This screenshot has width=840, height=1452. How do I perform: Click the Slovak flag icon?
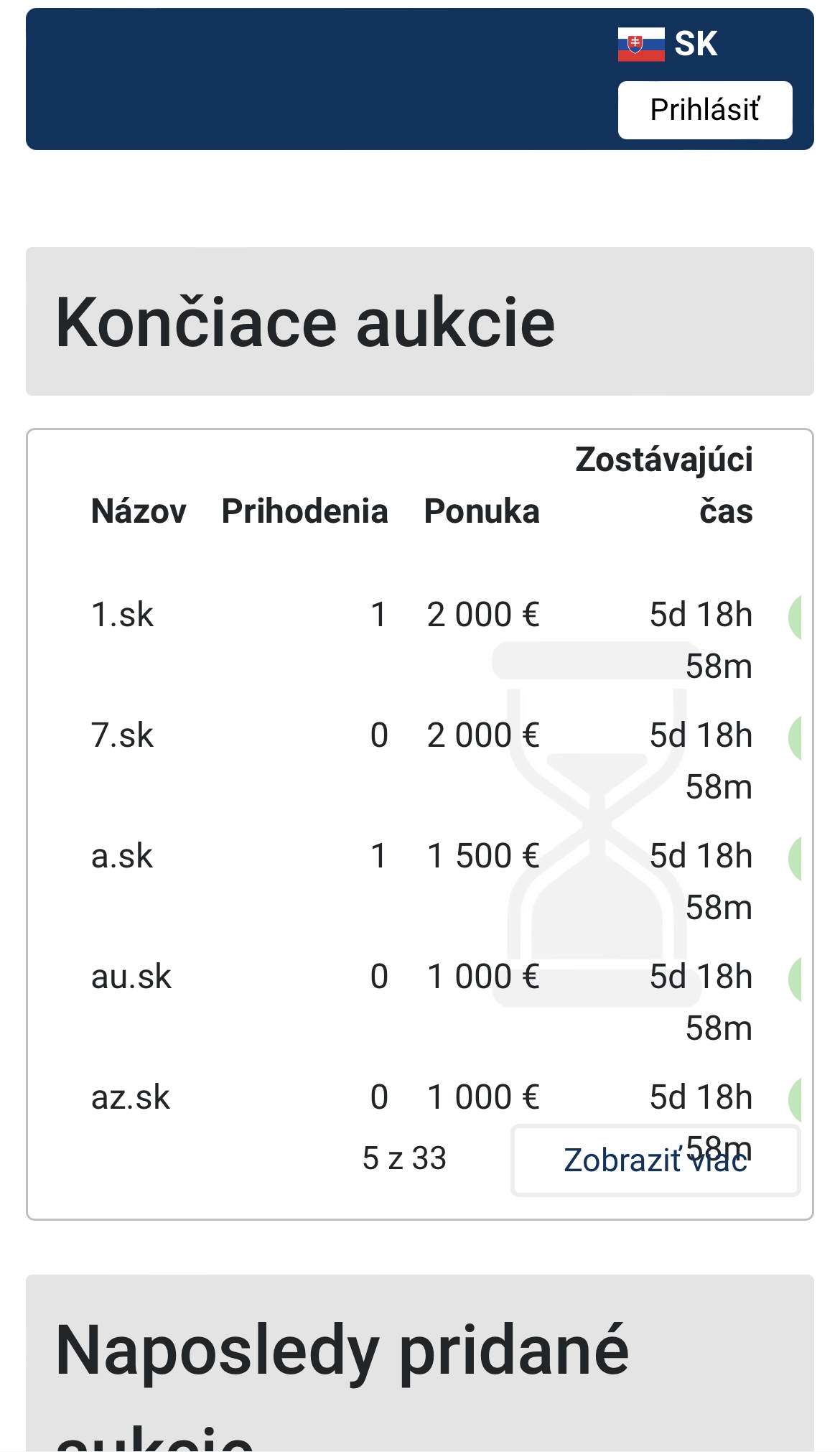point(640,45)
